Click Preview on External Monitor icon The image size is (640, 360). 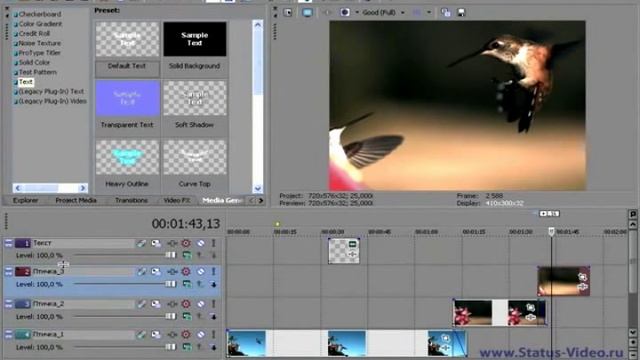click(307, 13)
